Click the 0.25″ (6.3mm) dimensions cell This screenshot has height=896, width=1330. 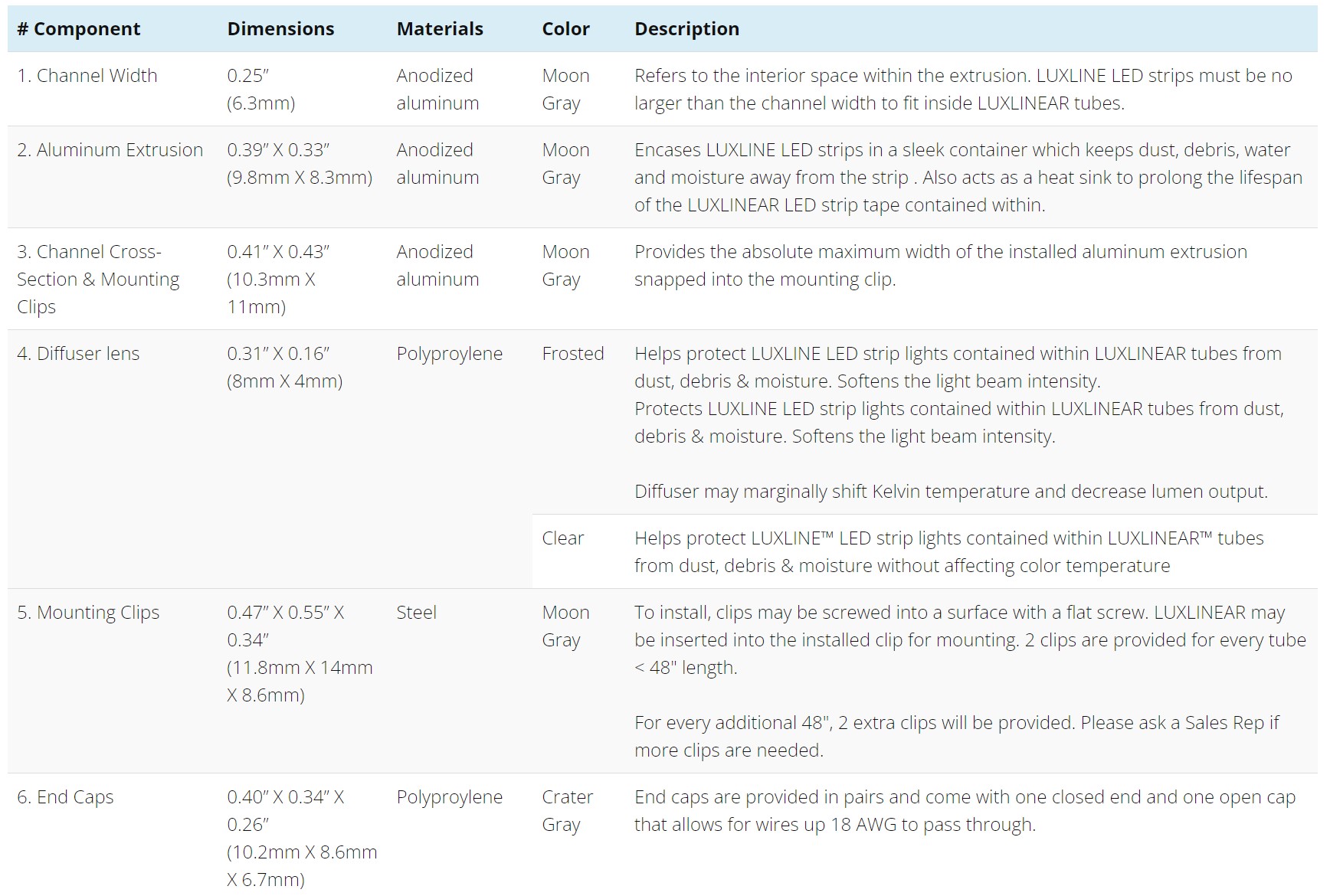point(261,90)
